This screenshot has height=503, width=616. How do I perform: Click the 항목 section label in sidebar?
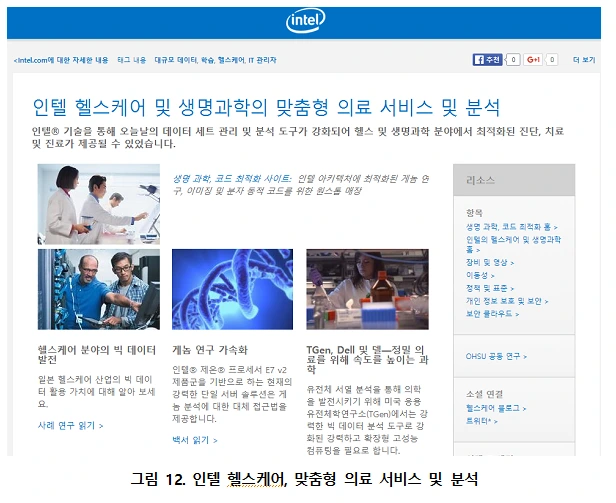pos(474,213)
